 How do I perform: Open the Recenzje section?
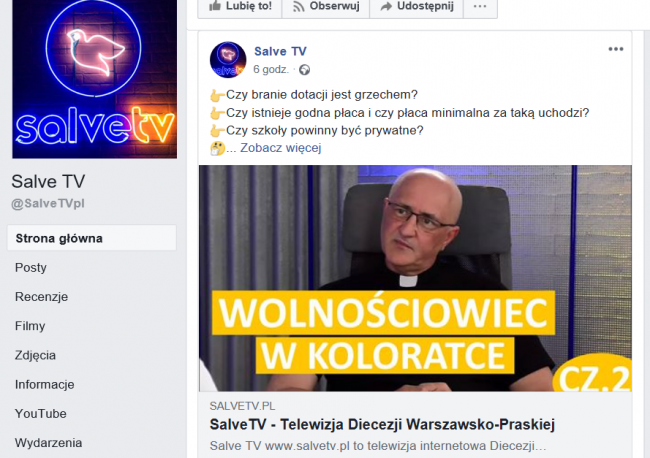(41, 297)
